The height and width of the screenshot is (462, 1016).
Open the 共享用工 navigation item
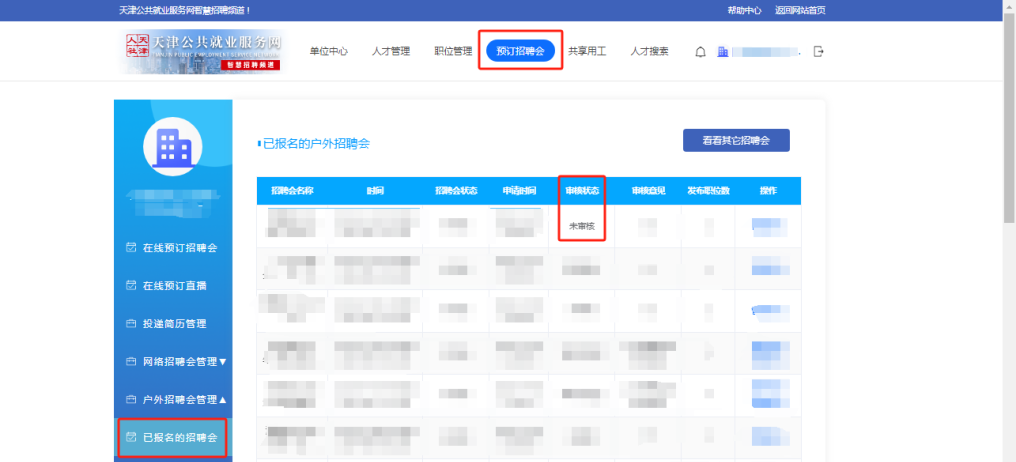(x=587, y=51)
